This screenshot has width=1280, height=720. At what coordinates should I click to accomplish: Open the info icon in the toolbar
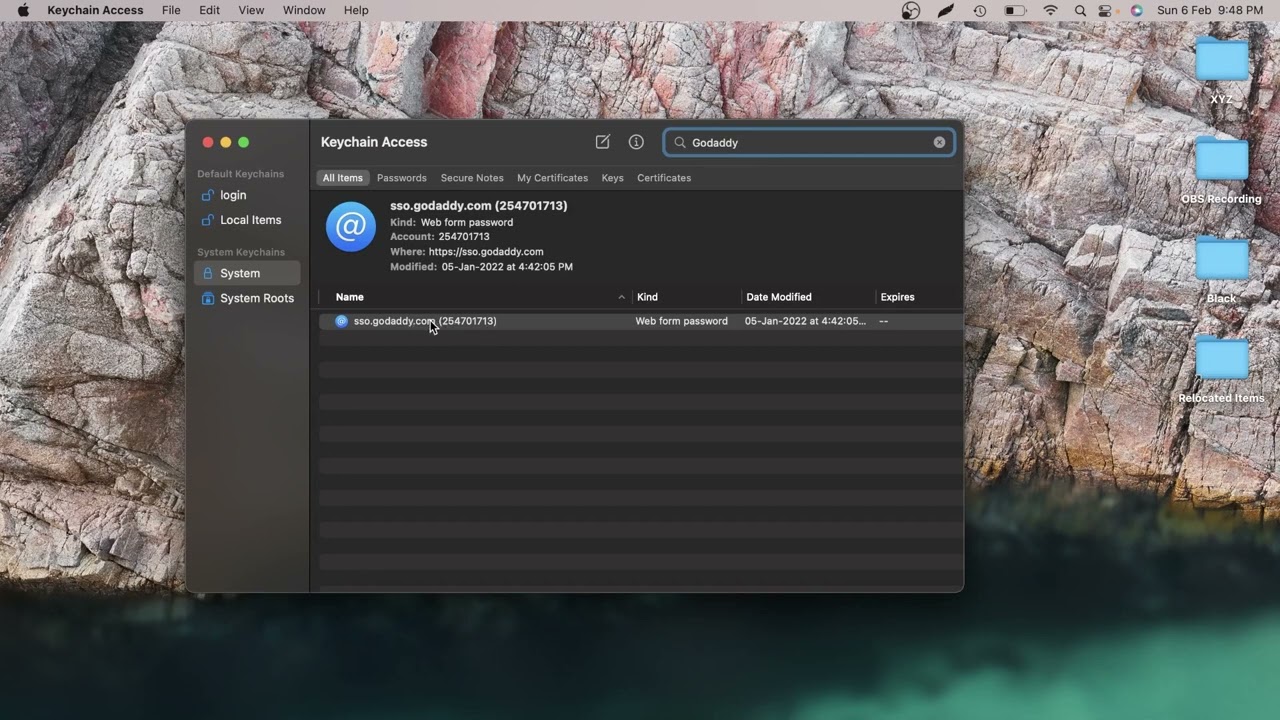[x=636, y=142]
